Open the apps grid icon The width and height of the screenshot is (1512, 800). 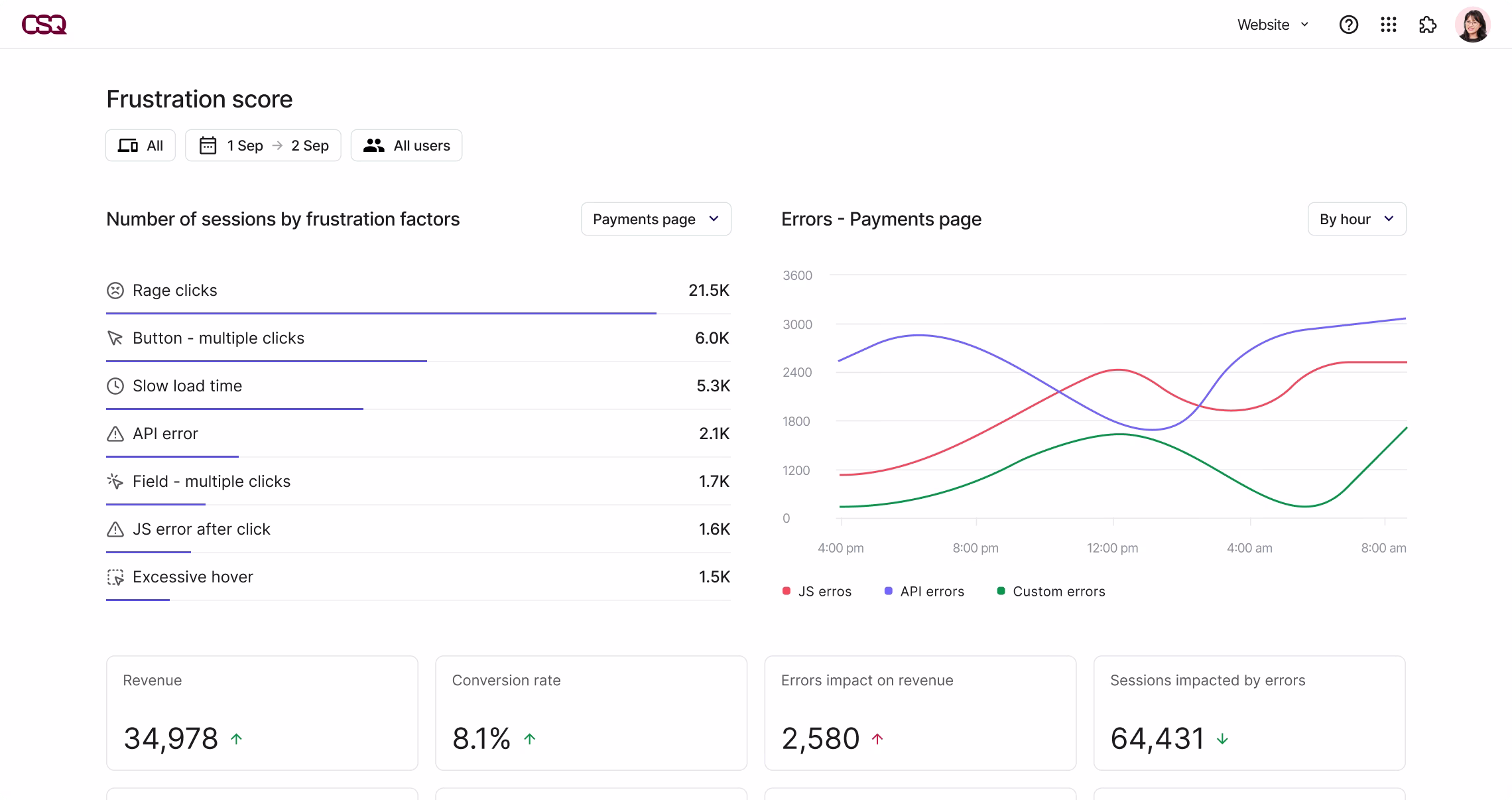point(1388,25)
